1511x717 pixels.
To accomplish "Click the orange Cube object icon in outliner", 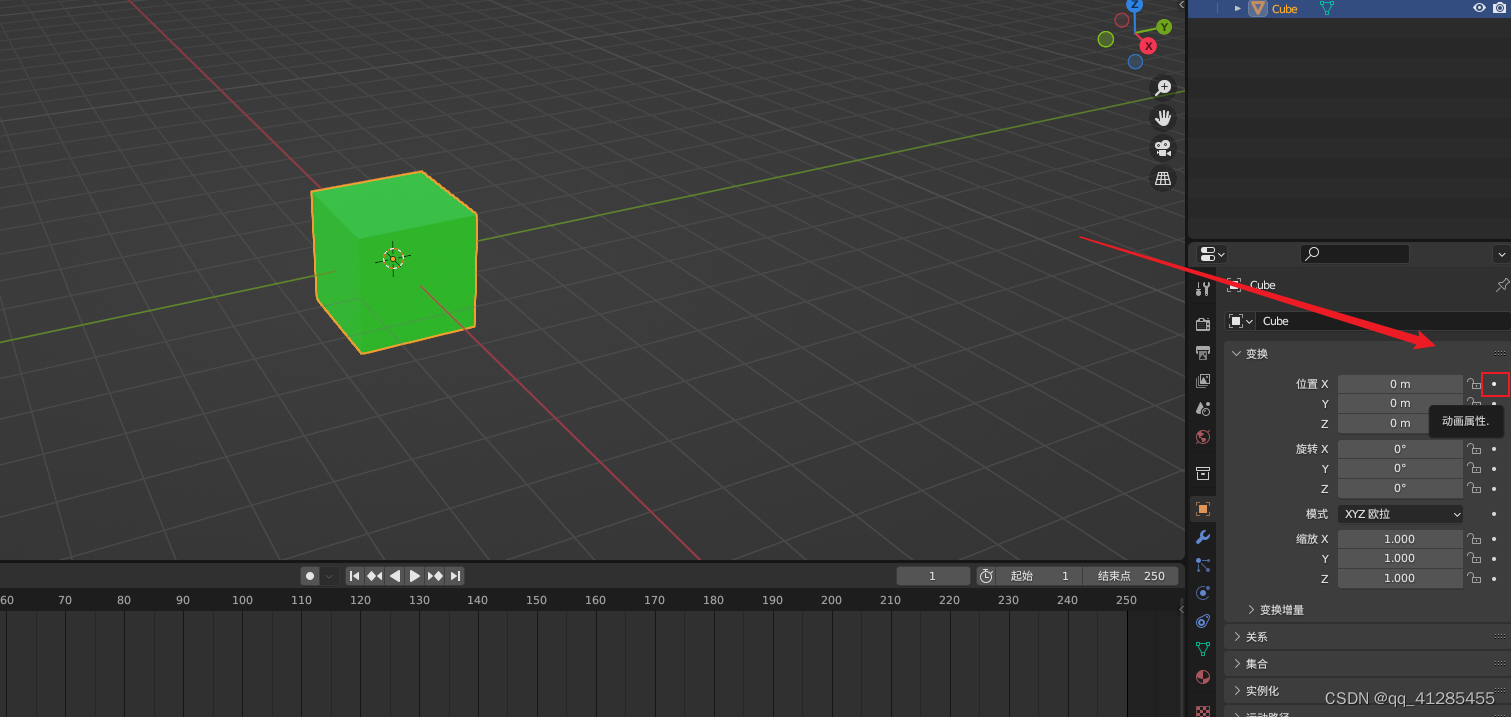I will click(1258, 8).
